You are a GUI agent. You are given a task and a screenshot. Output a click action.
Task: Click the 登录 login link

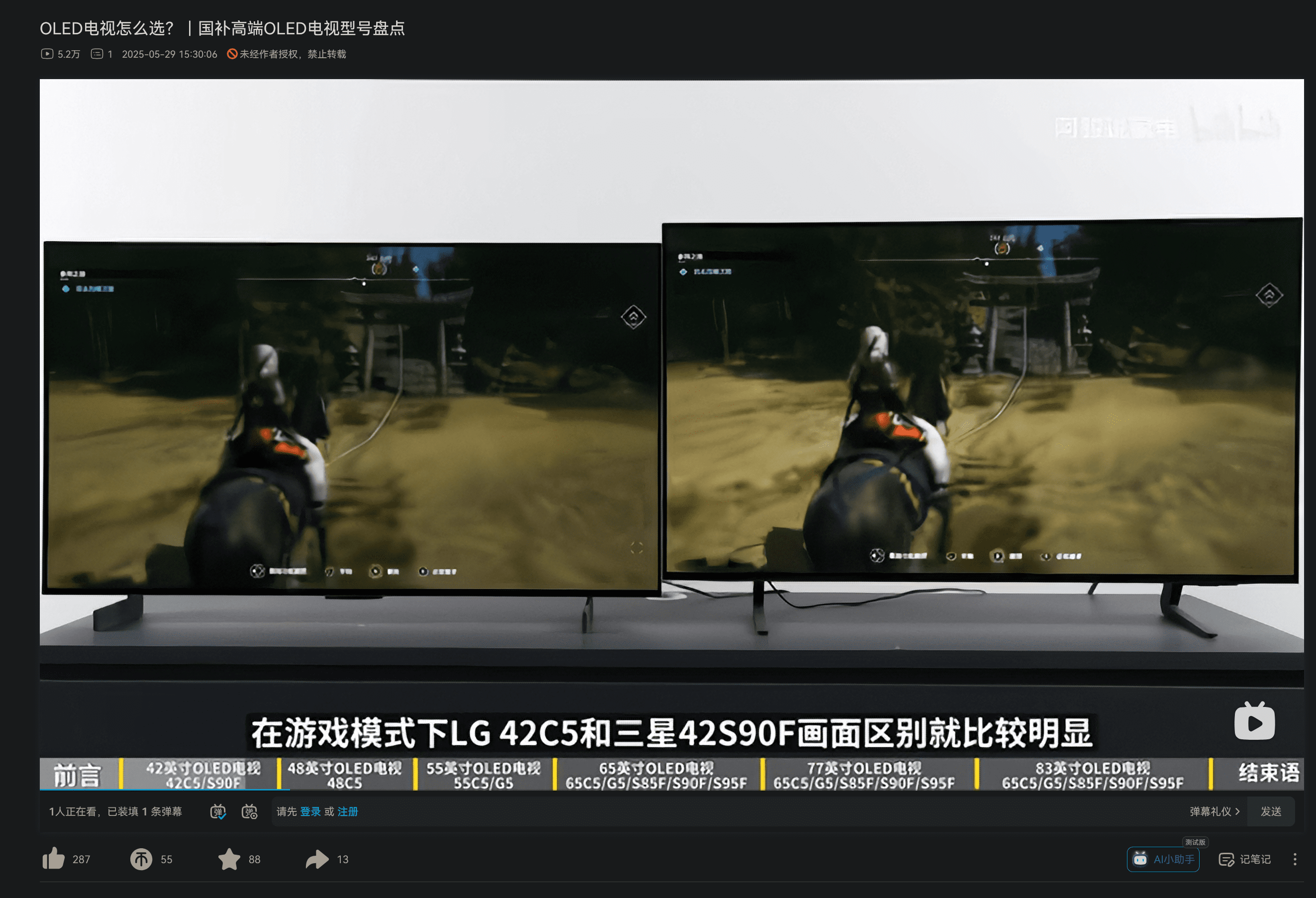coord(310,811)
